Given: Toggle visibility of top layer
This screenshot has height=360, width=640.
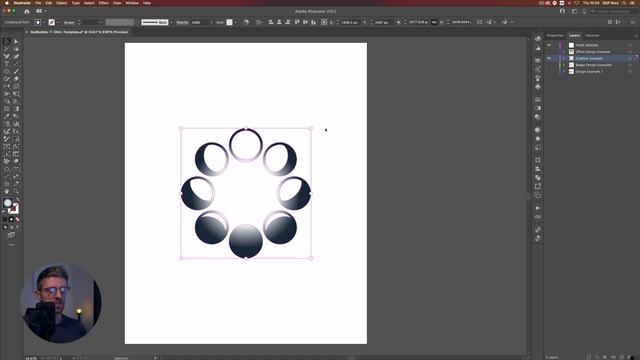Looking at the screenshot, I should coord(549,45).
